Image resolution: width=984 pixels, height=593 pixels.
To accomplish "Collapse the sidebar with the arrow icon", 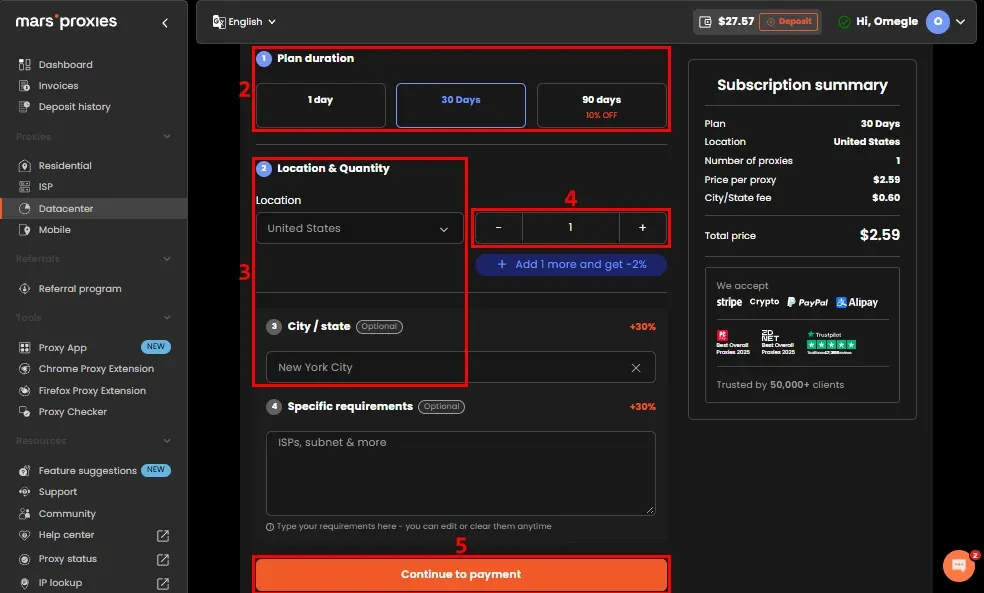I will point(165,23).
